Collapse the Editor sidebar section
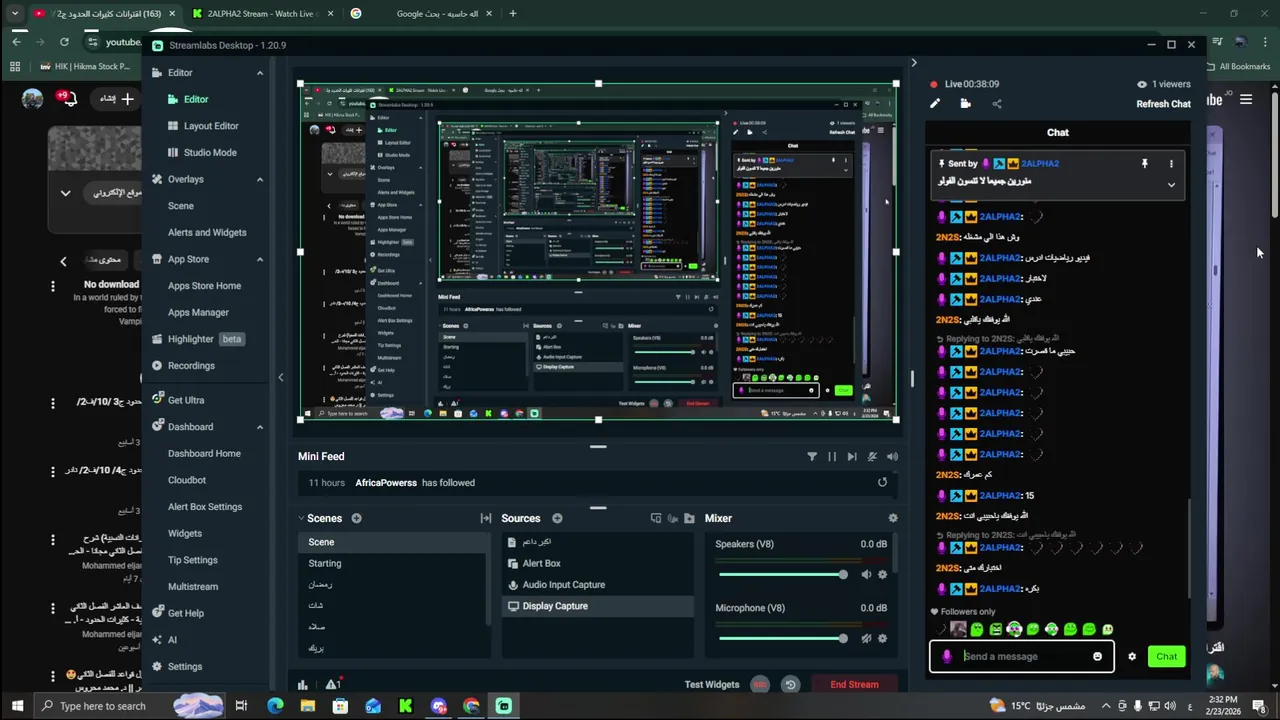The image size is (1280, 720). [260, 73]
